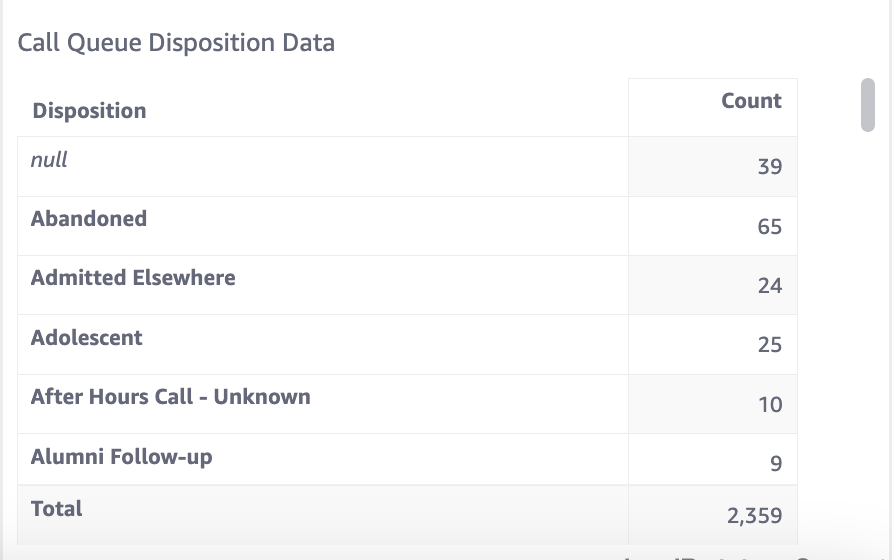Click the empty area beside Count column

(828, 300)
